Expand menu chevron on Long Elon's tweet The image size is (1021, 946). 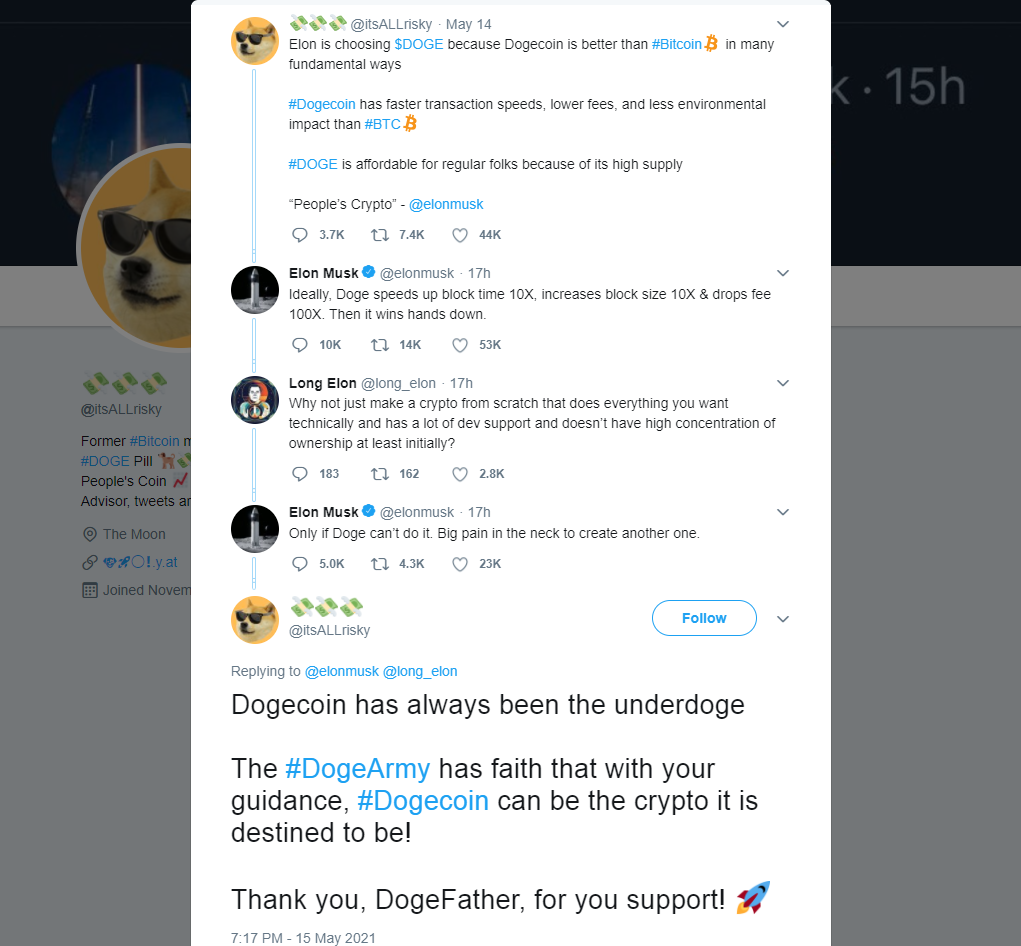coord(783,383)
